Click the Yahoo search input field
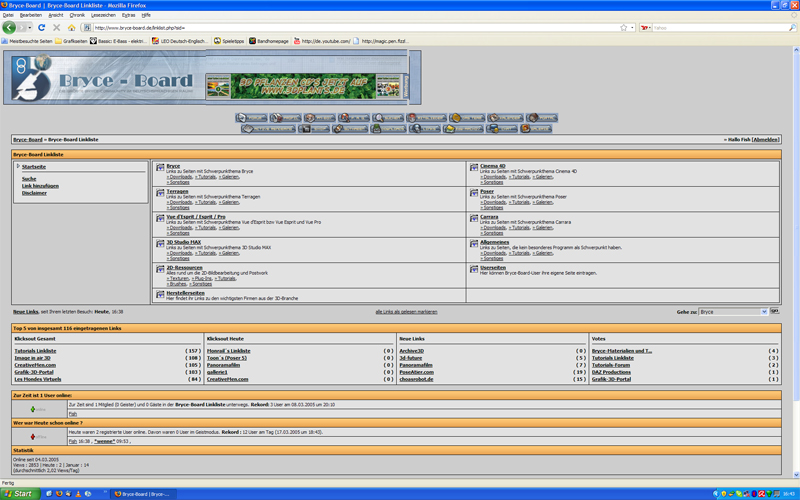 coord(720,28)
